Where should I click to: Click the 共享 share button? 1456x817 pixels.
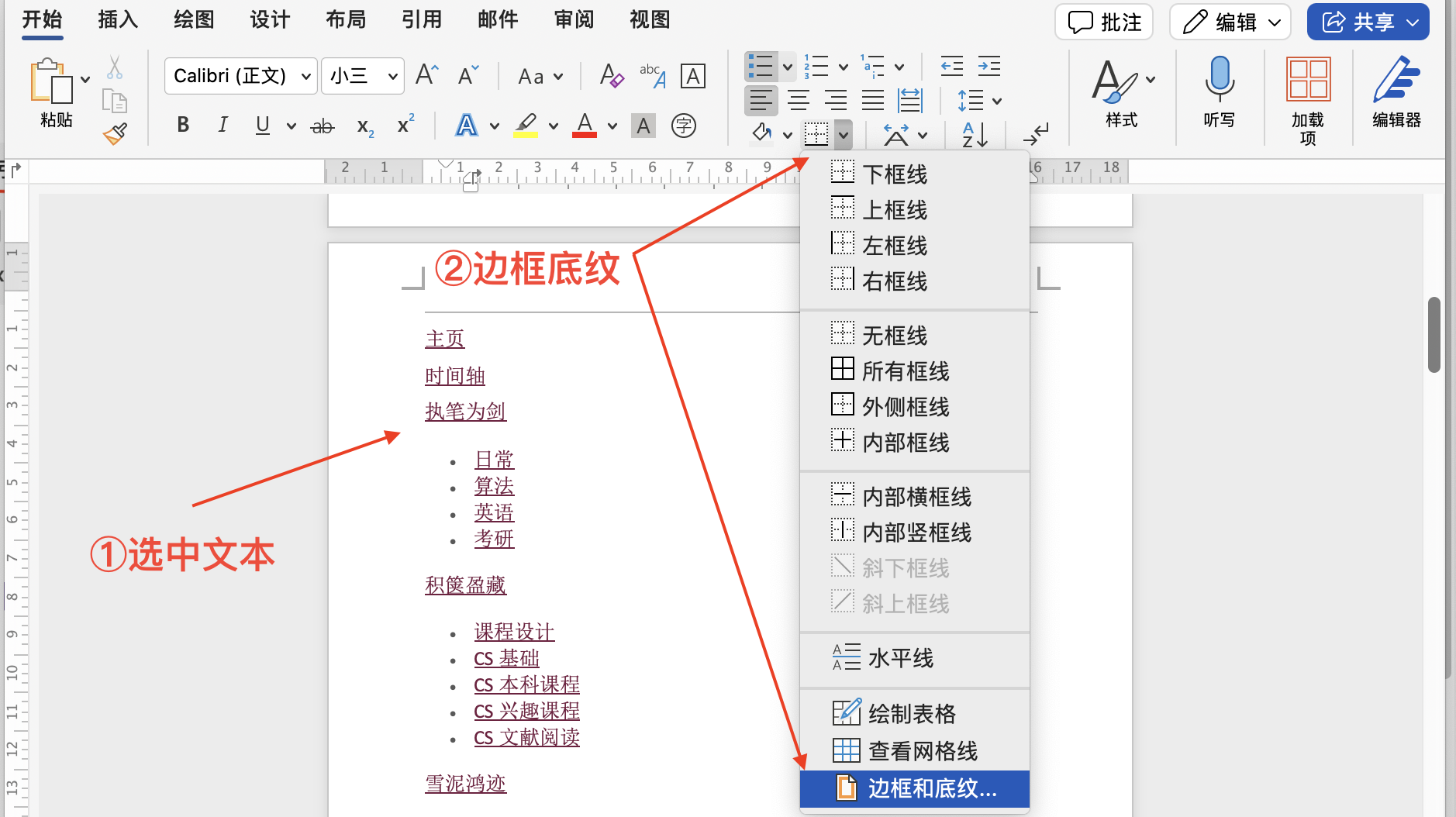(1368, 22)
